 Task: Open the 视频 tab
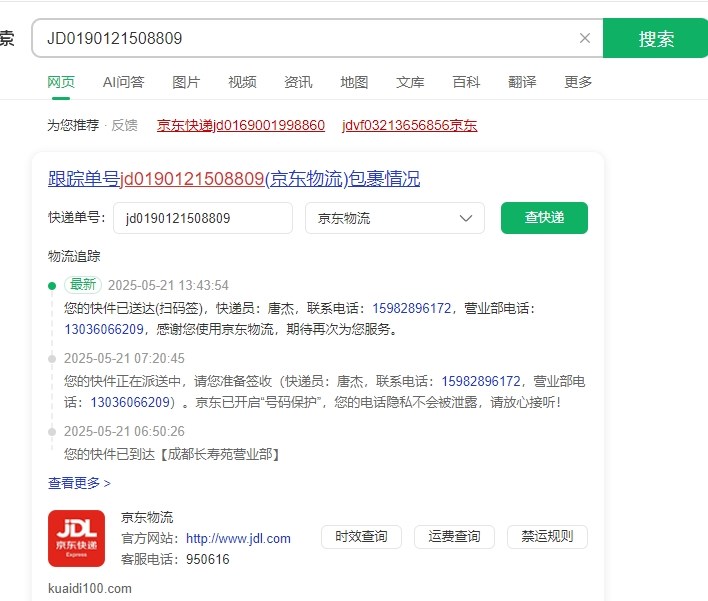pyautogui.click(x=242, y=82)
